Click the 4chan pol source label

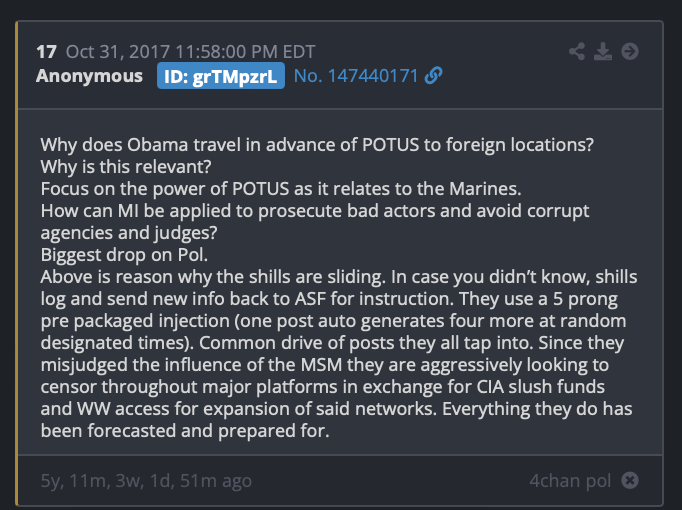coord(570,481)
